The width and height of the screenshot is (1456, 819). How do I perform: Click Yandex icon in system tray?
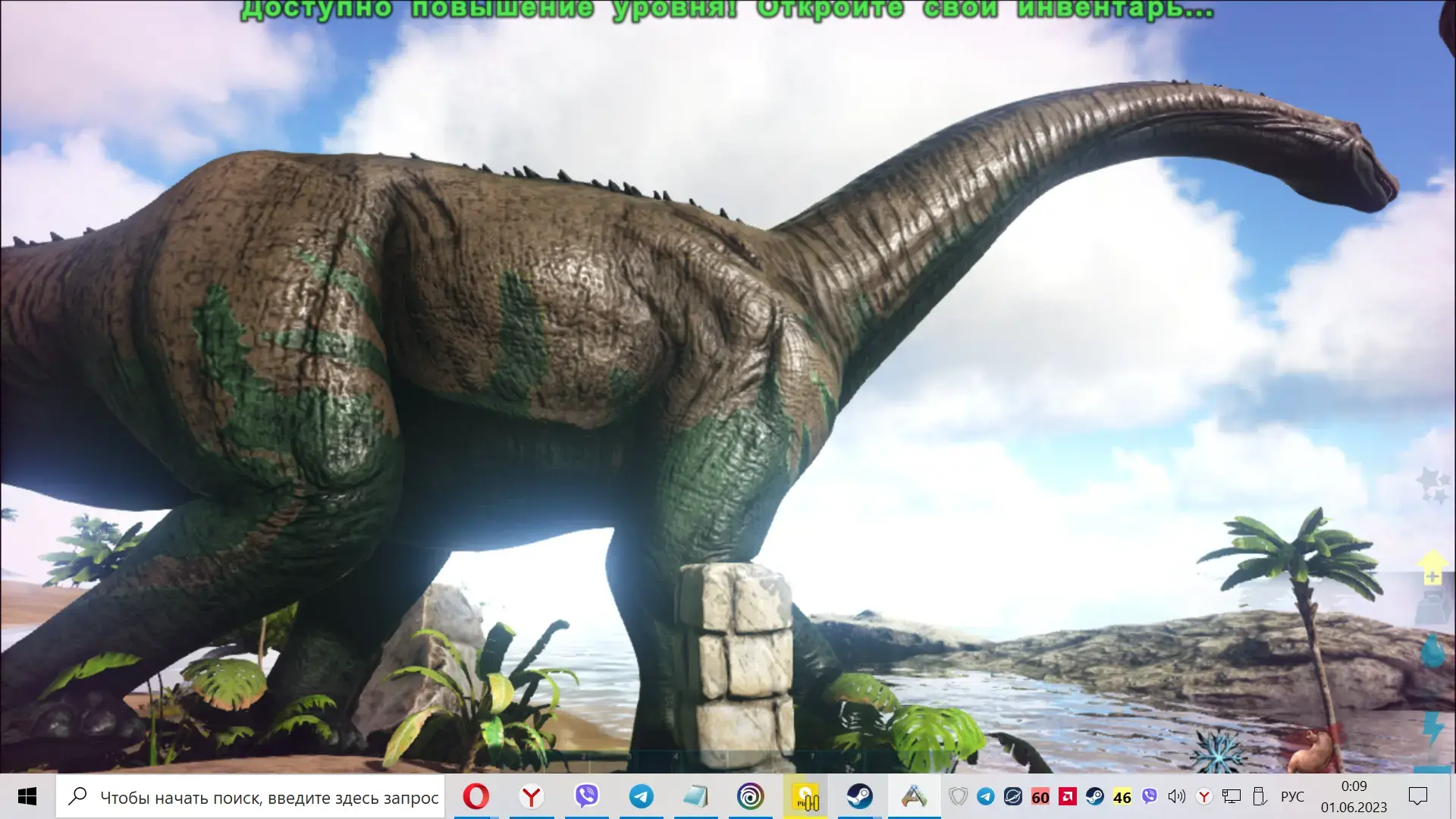(x=1204, y=796)
